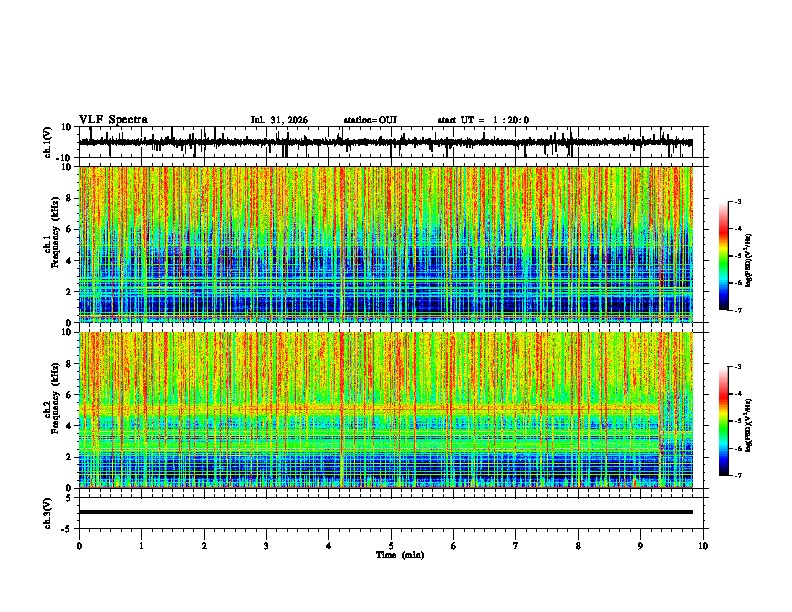The image size is (792, 612).
Task: Click time axis tick label "5"
Action: click(x=391, y=545)
